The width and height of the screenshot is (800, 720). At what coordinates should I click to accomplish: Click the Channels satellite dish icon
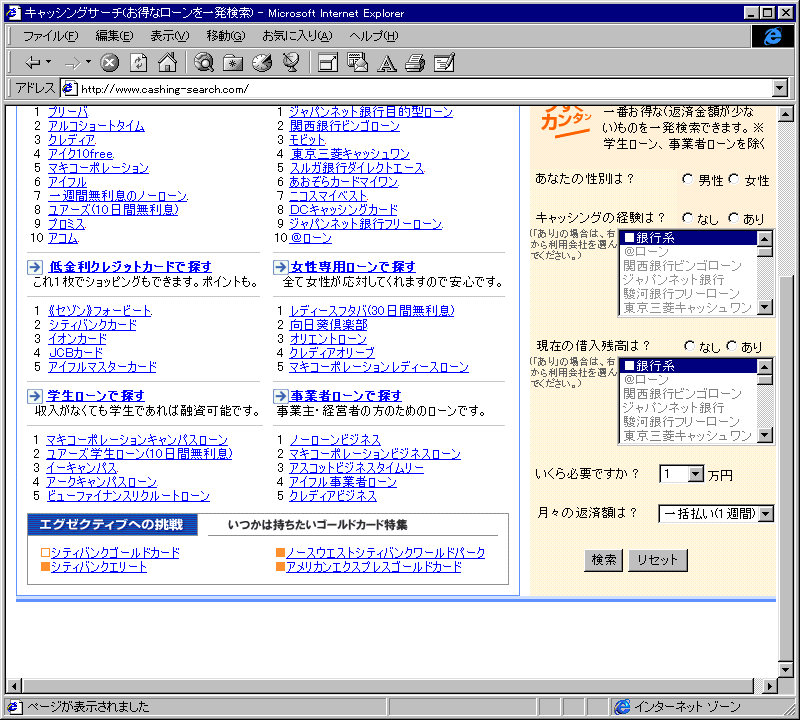(291, 63)
